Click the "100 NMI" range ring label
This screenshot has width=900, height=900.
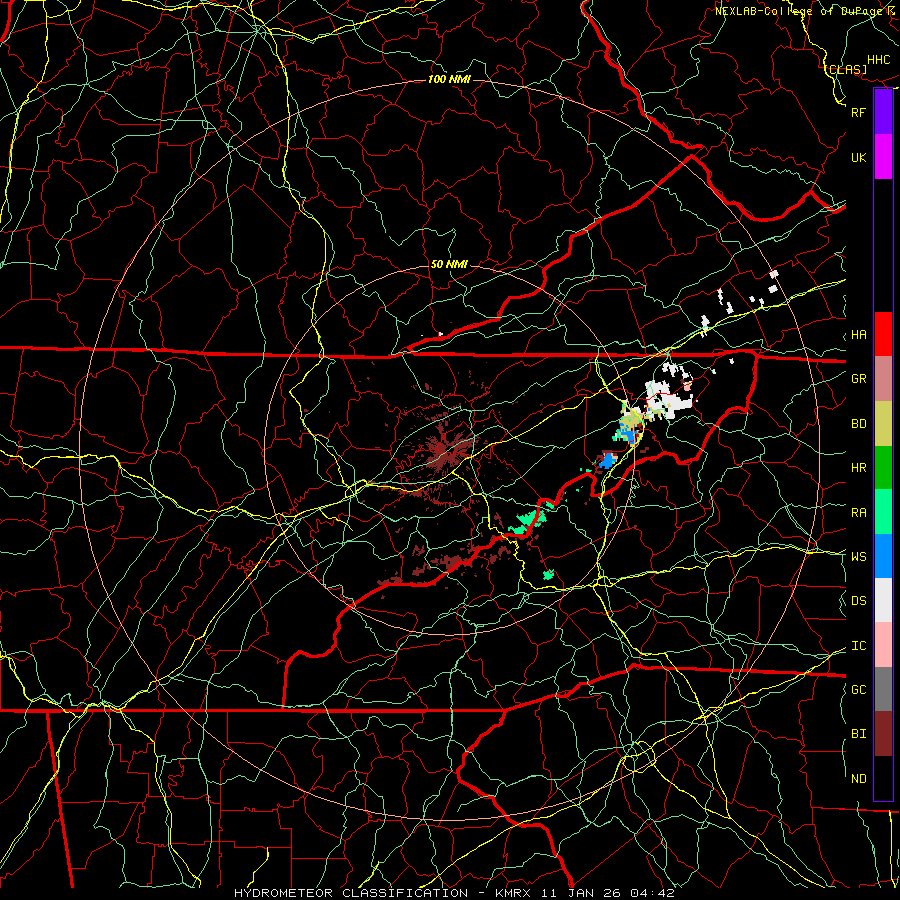click(x=449, y=79)
